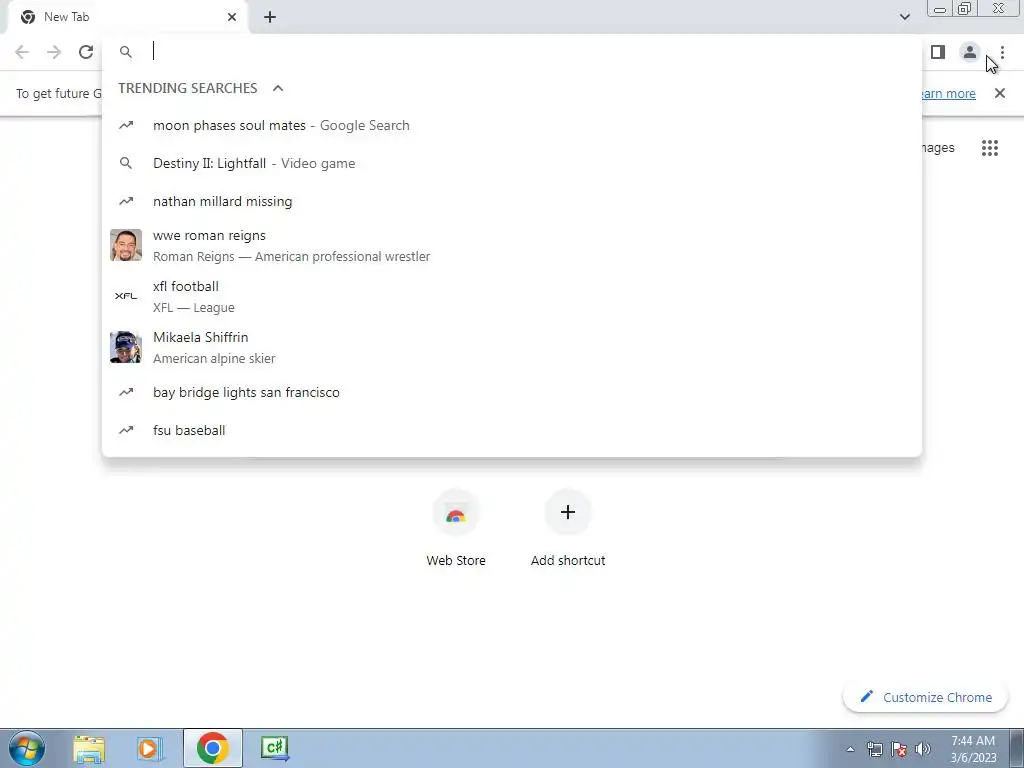
Task: Select the Destiny II: Lightfall suggestion
Action: (x=512, y=163)
